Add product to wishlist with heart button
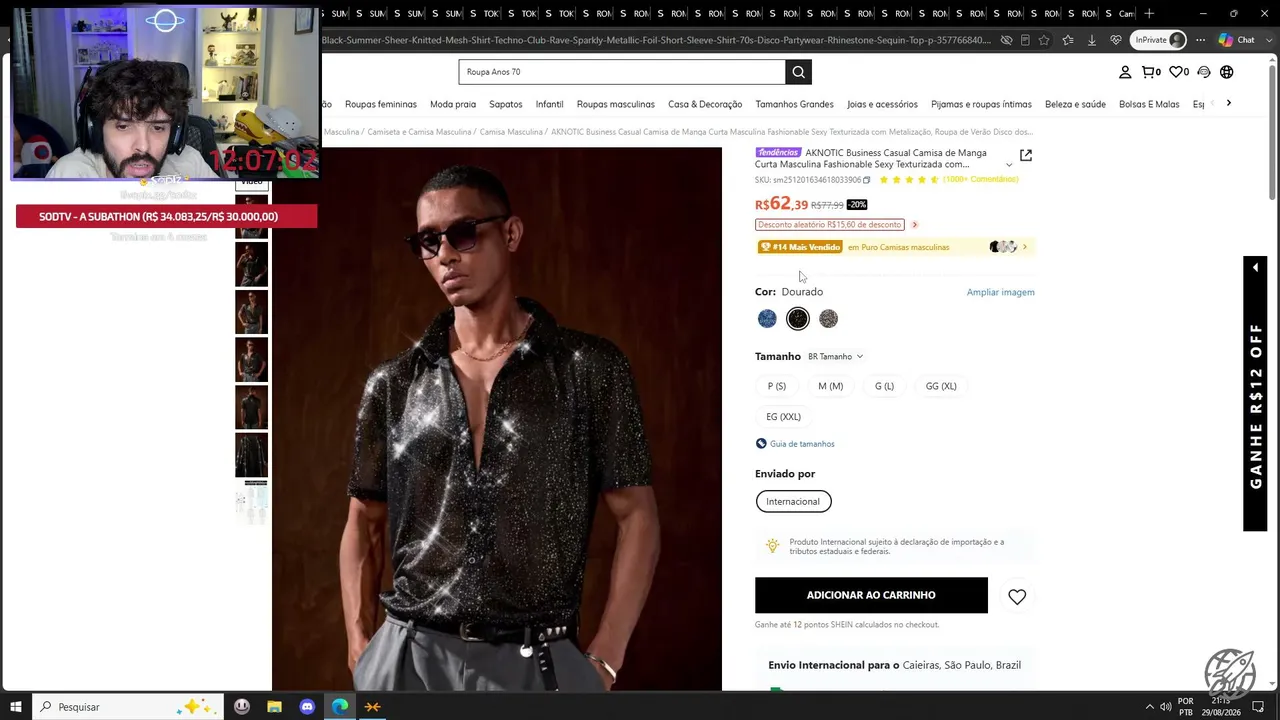This screenshot has width=1280, height=720. [1017, 597]
